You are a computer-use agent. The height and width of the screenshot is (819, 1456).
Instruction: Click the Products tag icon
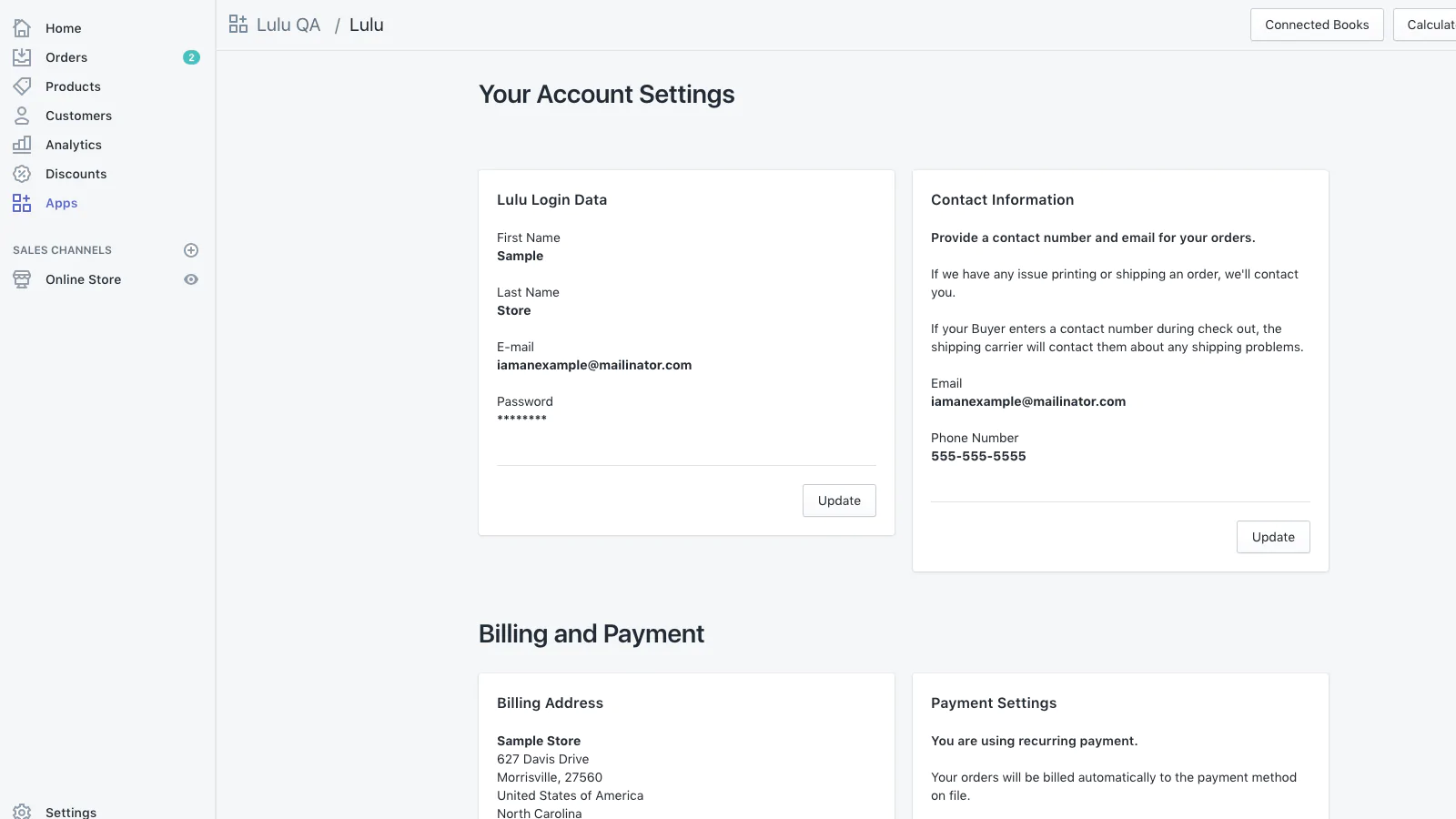tap(22, 86)
